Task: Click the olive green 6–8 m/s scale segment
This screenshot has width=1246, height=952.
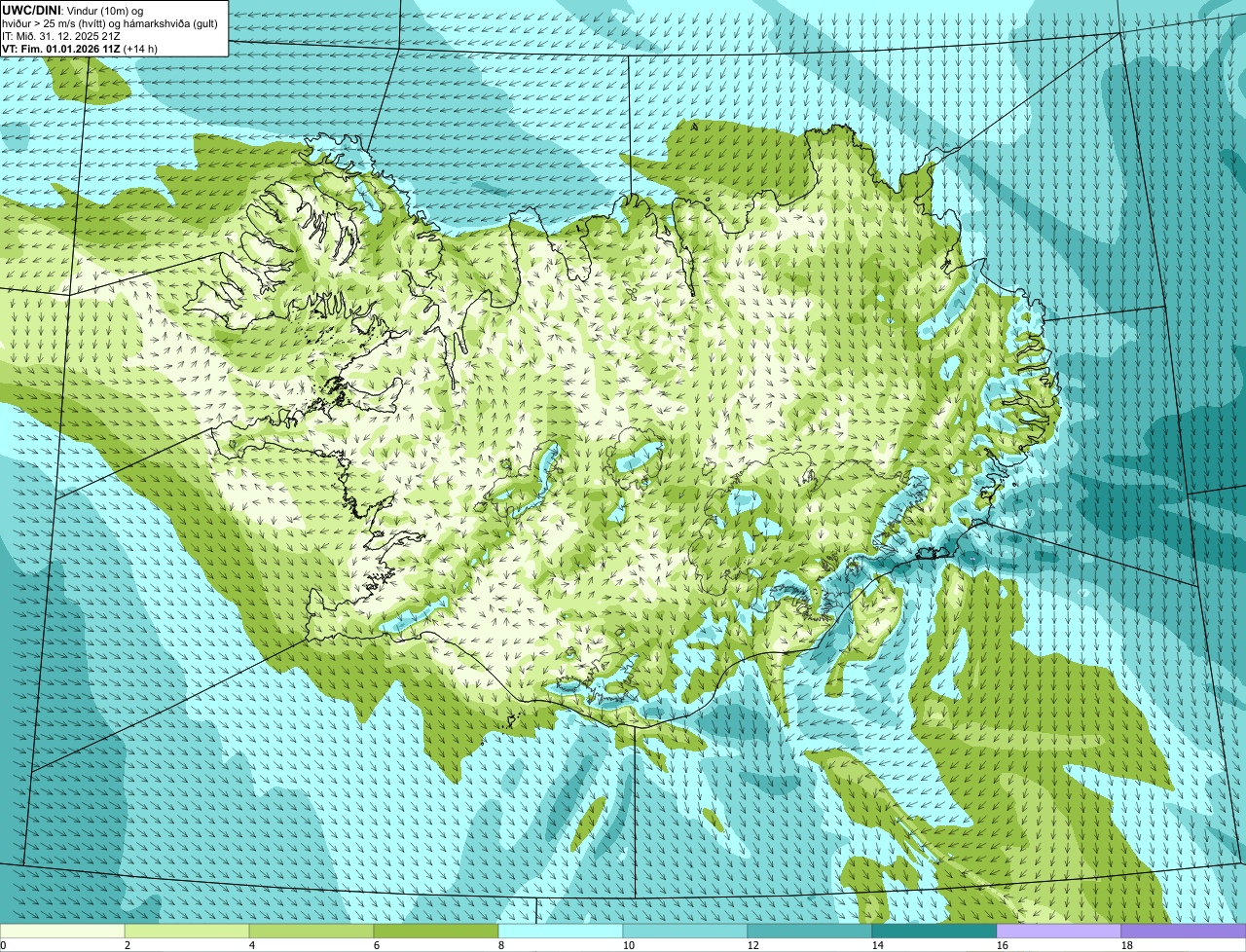Action: click(436, 931)
